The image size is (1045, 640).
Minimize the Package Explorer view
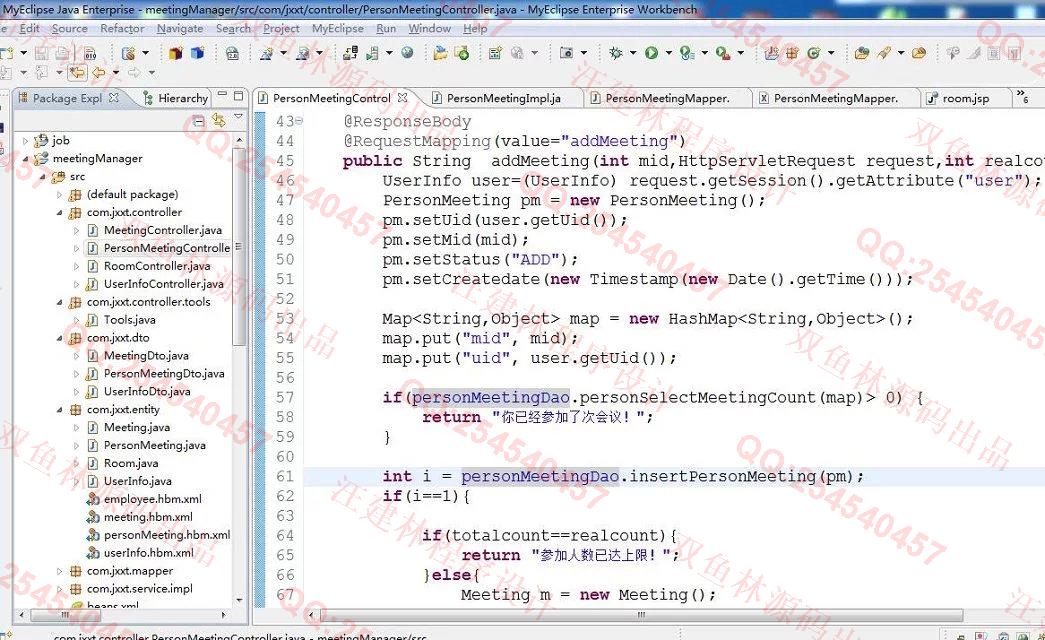point(223,95)
